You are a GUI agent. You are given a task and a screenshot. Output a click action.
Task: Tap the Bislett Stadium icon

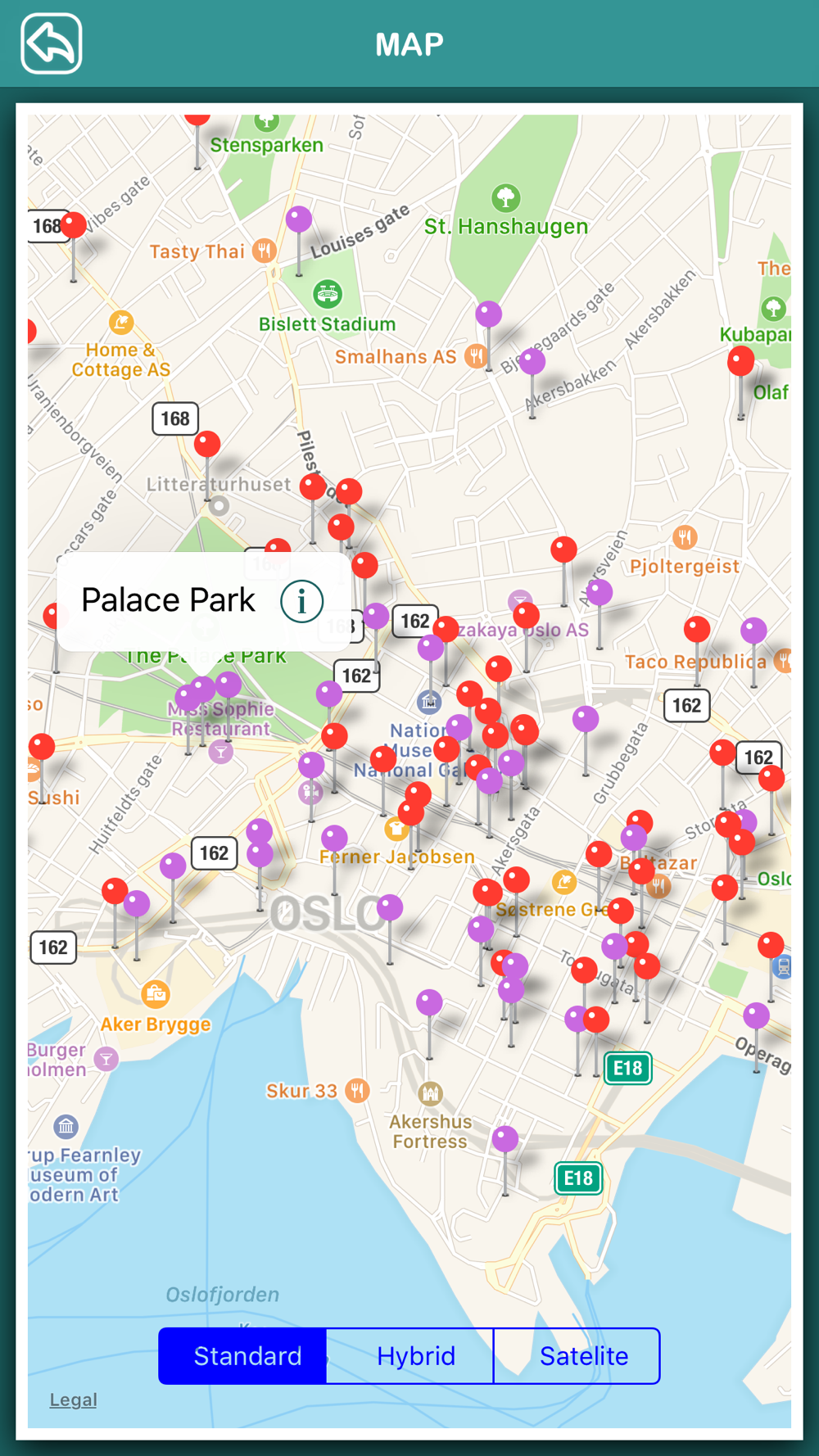[328, 293]
